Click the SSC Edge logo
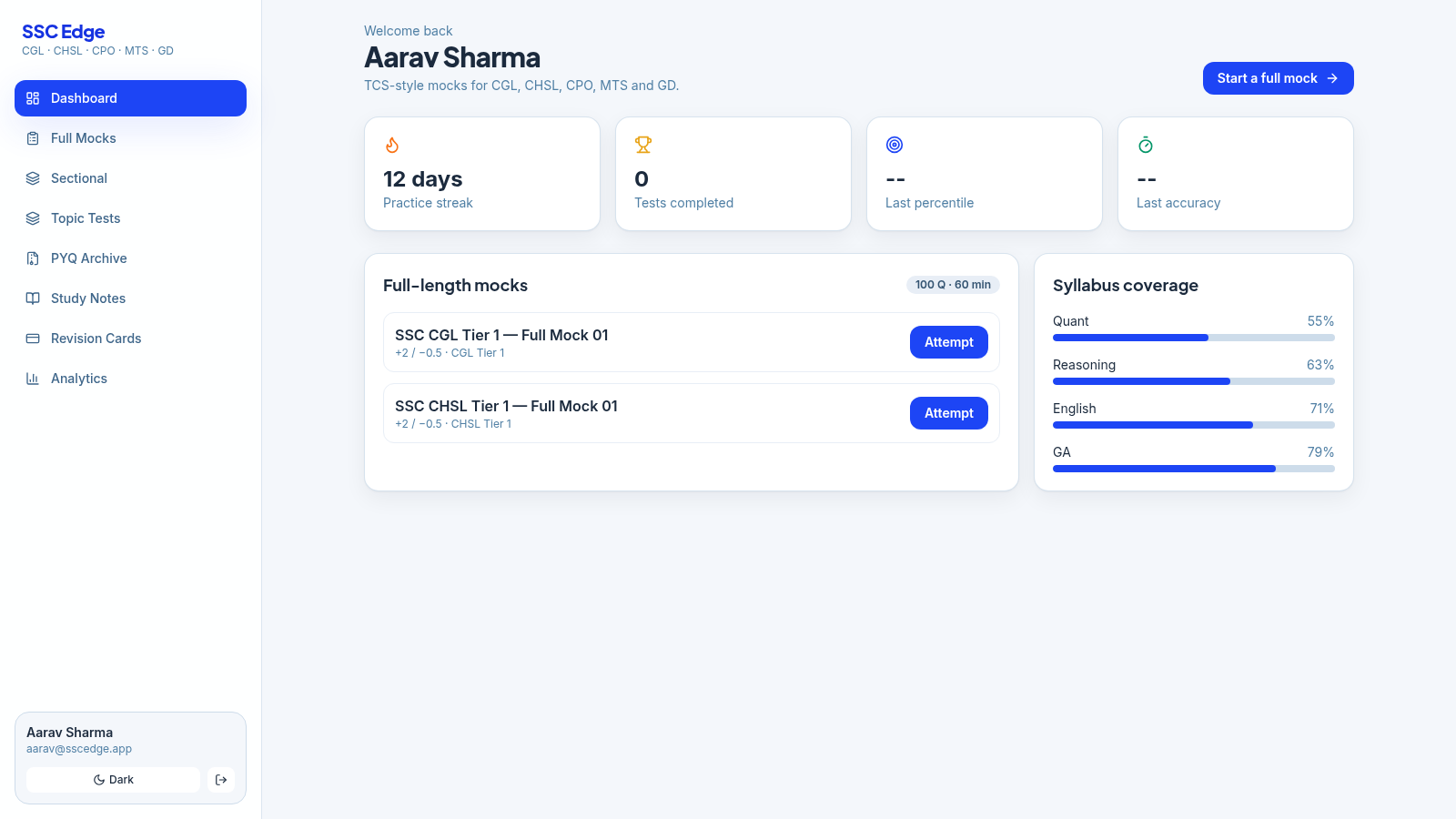The image size is (1456, 819). click(x=64, y=32)
